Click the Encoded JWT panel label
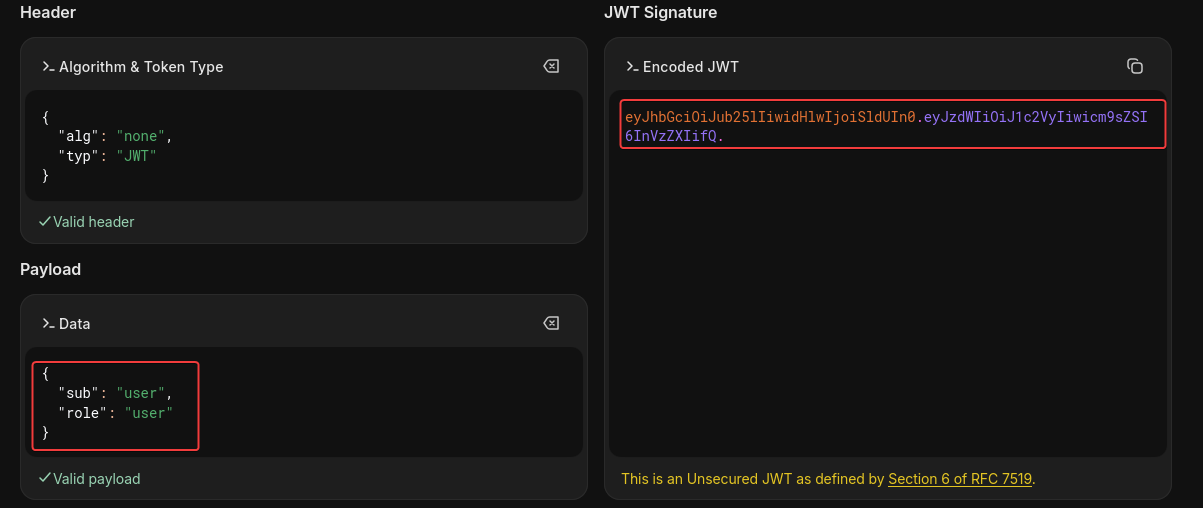The image size is (1203, 508). point(691,67)
